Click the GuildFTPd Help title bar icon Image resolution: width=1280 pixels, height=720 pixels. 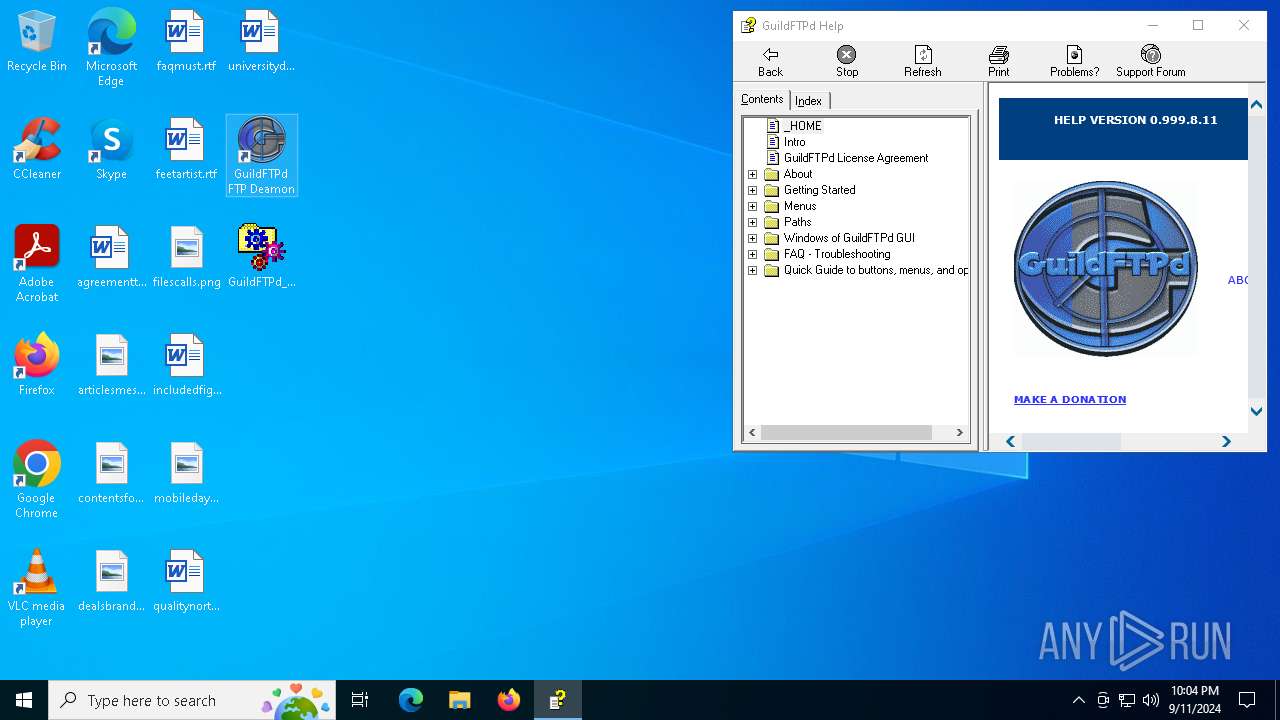click(x=748, y=26)
